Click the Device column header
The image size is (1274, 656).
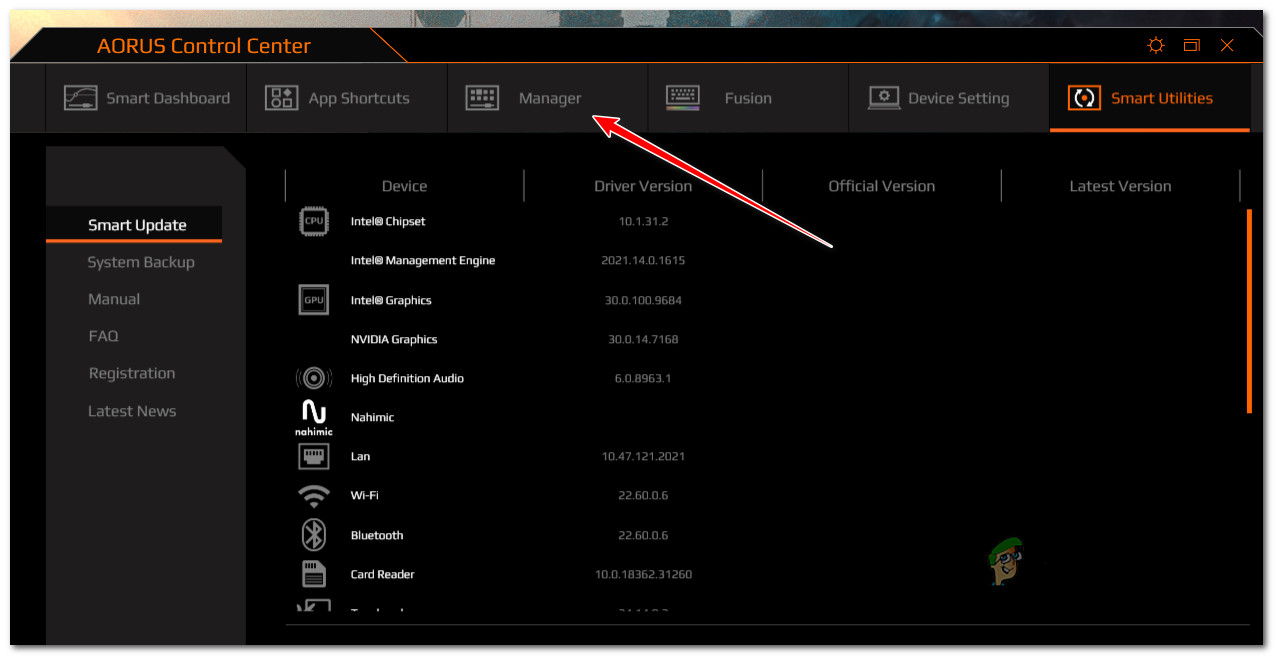tap(404, 186)
